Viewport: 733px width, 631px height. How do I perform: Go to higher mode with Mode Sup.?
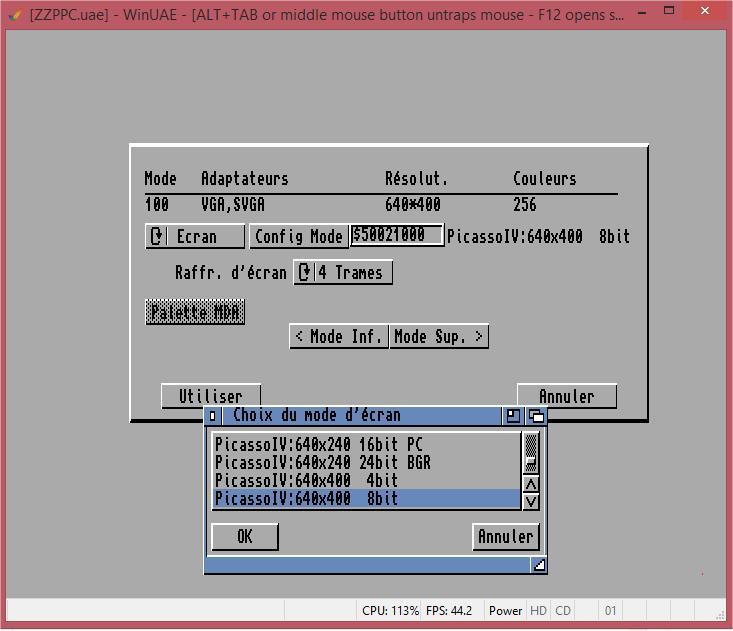[439, 336]
